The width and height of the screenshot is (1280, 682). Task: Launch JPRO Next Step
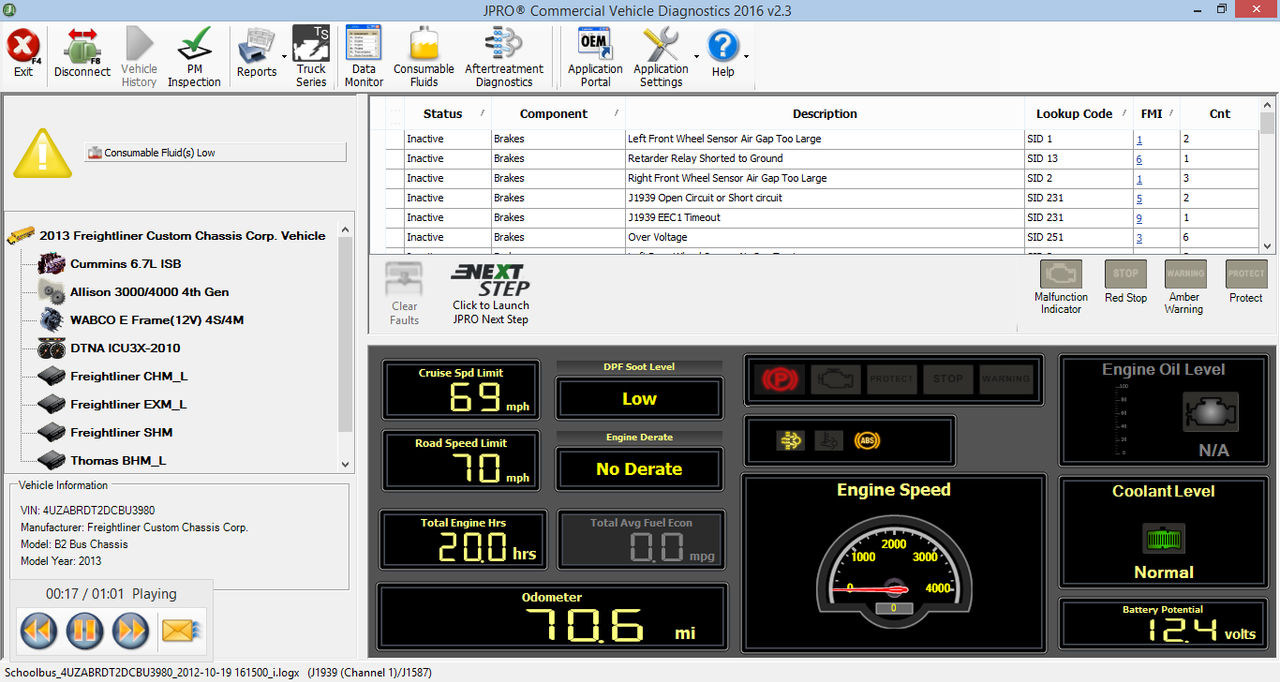pos(491,294)
